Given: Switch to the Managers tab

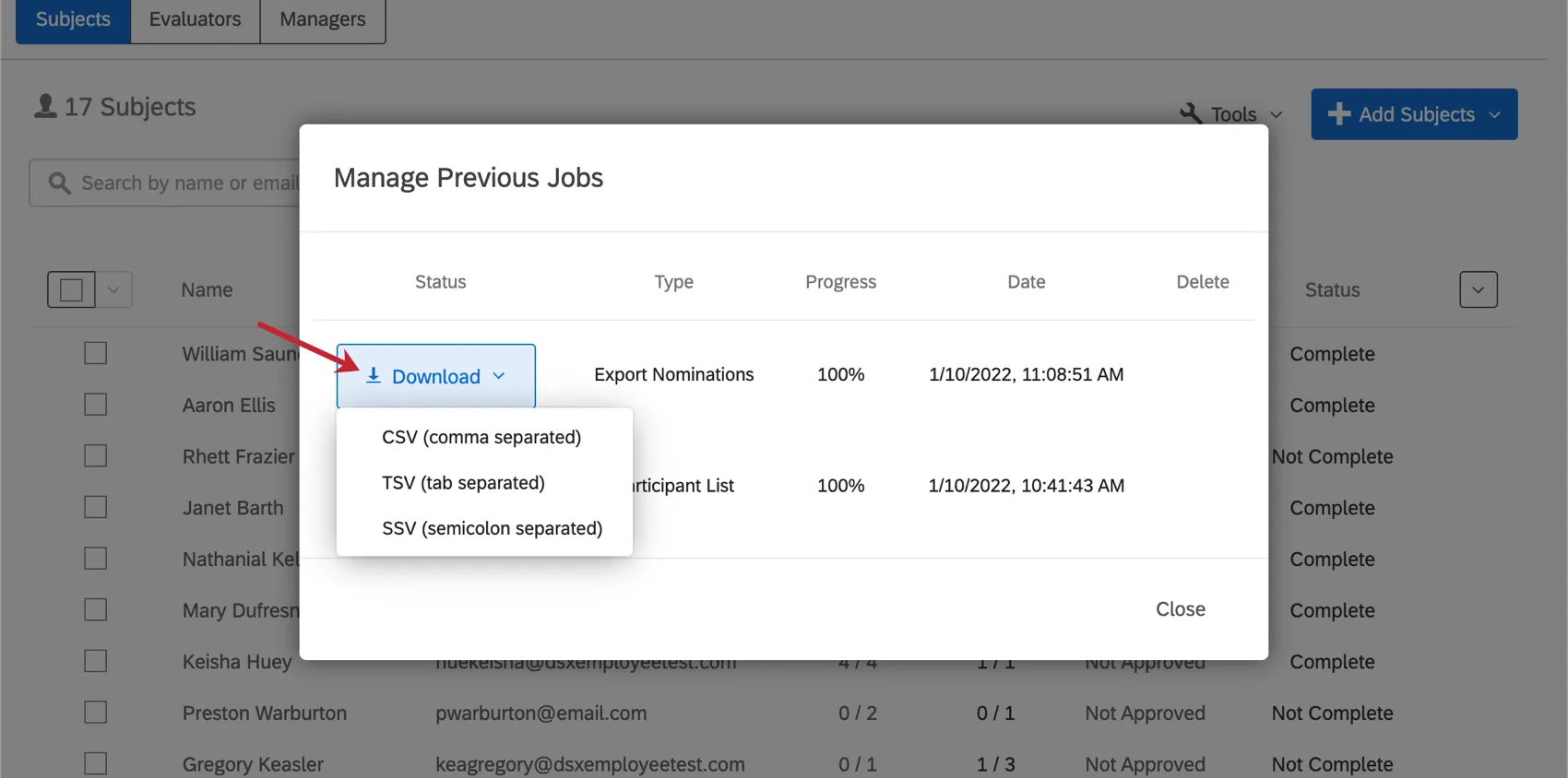Looking at the screenshot, I should click(322, 19).
